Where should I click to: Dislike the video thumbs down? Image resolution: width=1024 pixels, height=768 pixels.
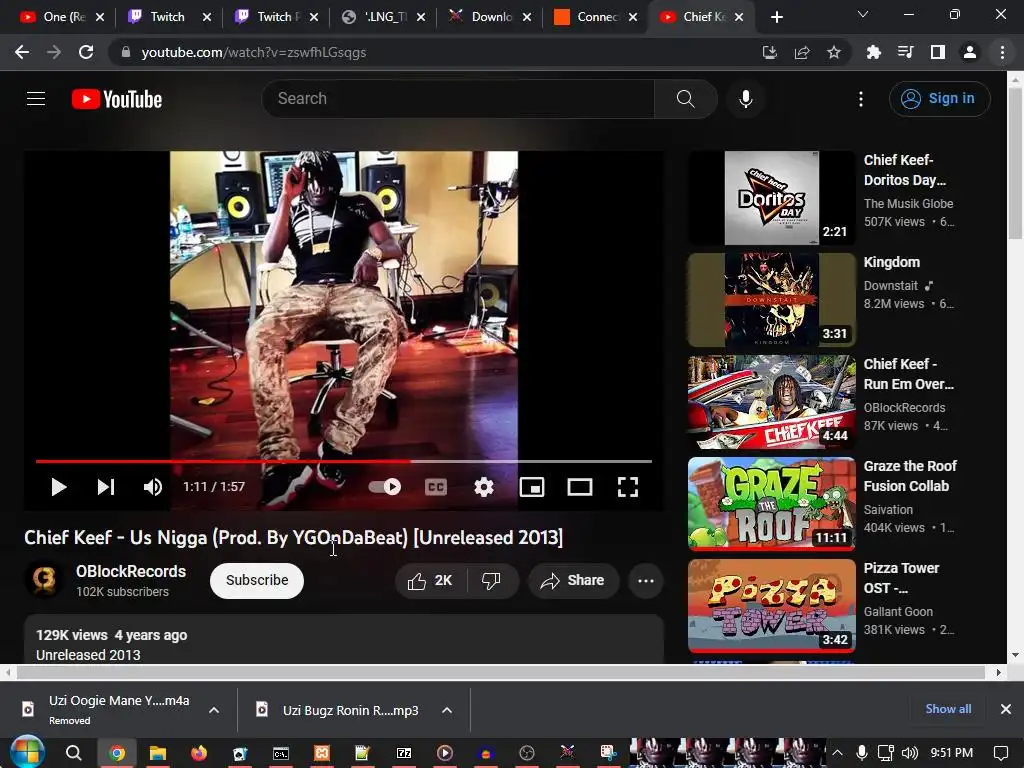491,581
